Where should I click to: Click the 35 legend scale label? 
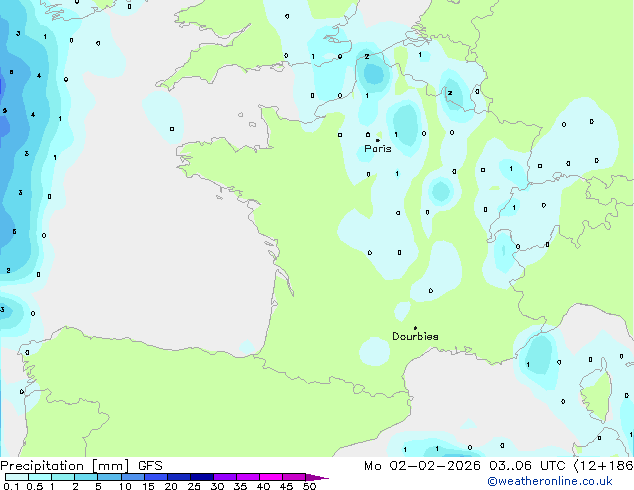[x=240, y=486]
